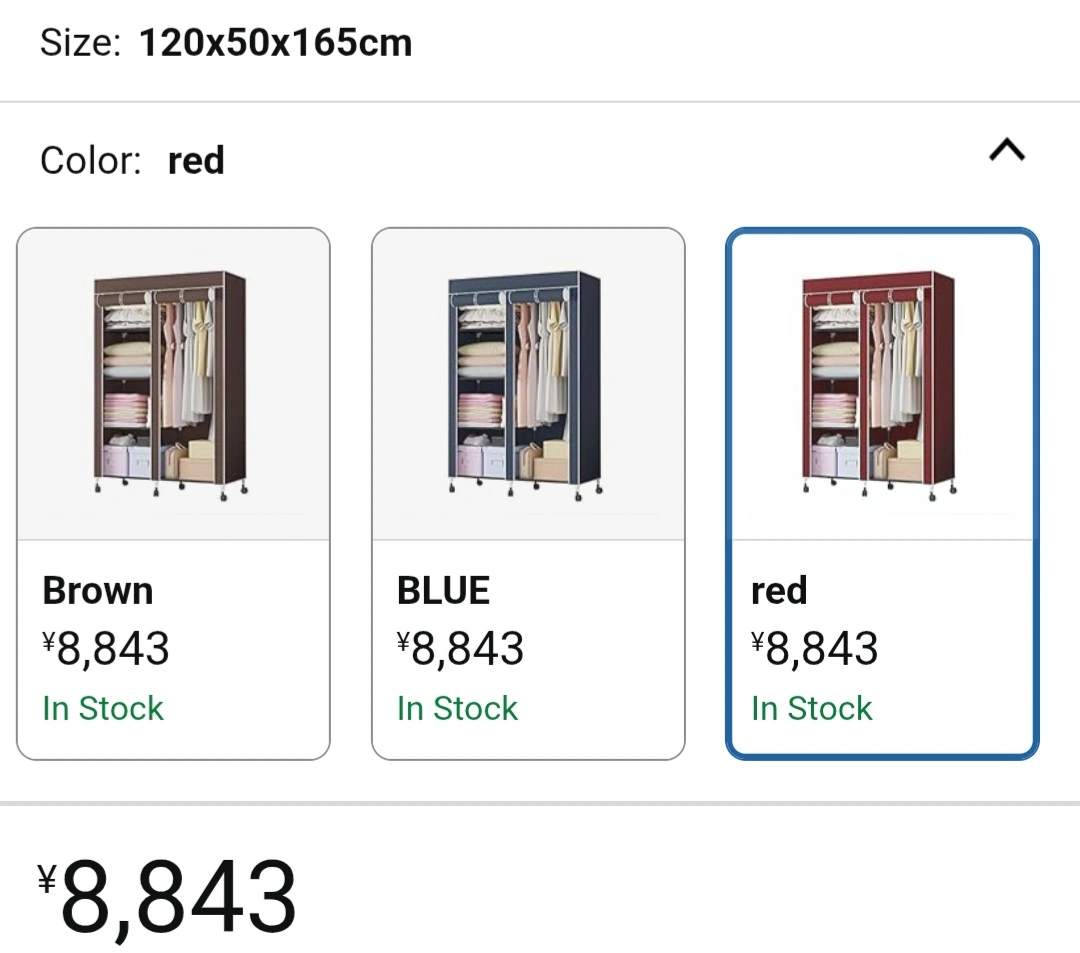Click the 120x50x165cm size value text
The height and width of the screenshot is (953, 1080).
point(276,43)
